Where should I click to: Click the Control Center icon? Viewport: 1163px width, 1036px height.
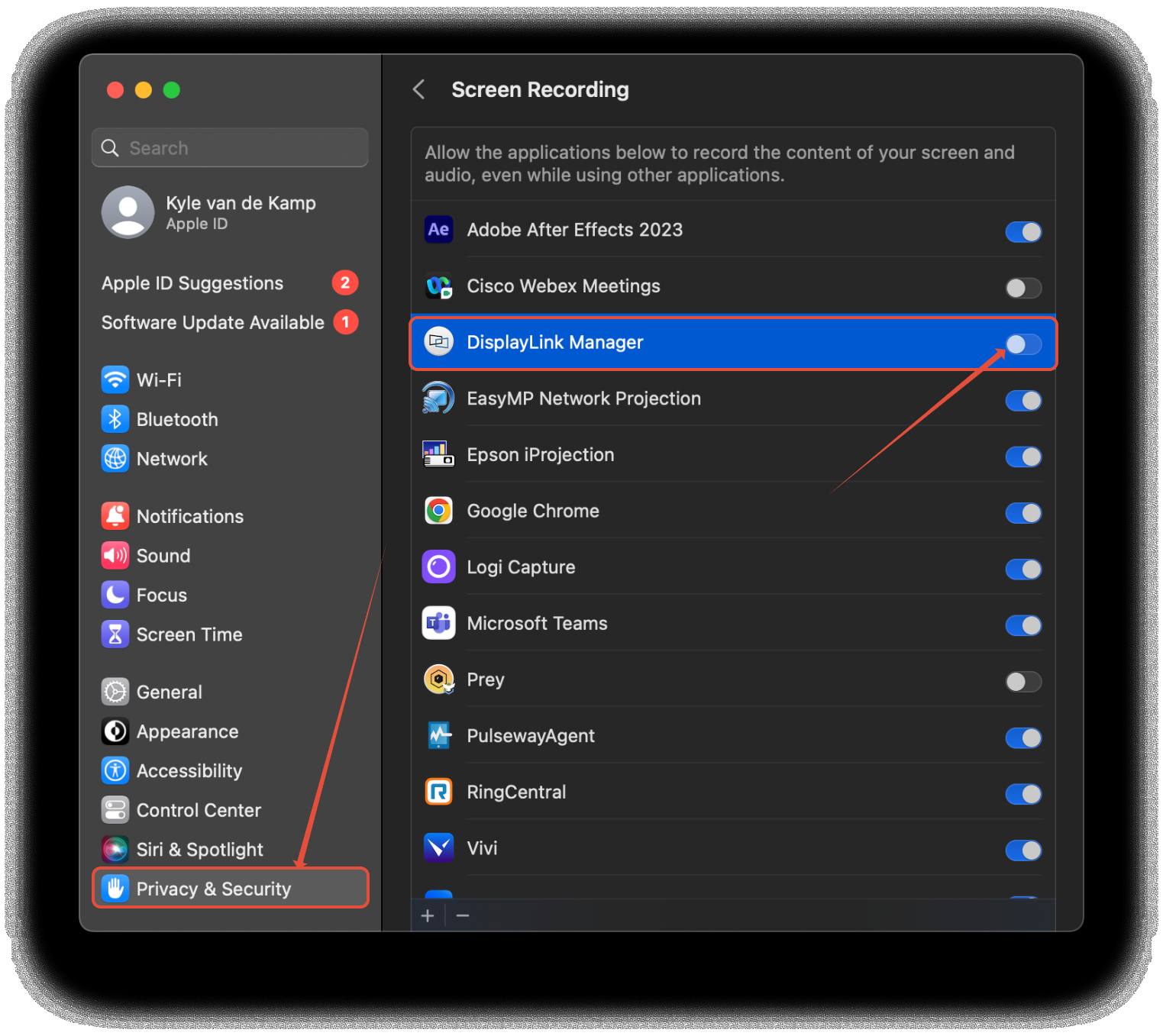pyautogui.click(x=115, y=810)
